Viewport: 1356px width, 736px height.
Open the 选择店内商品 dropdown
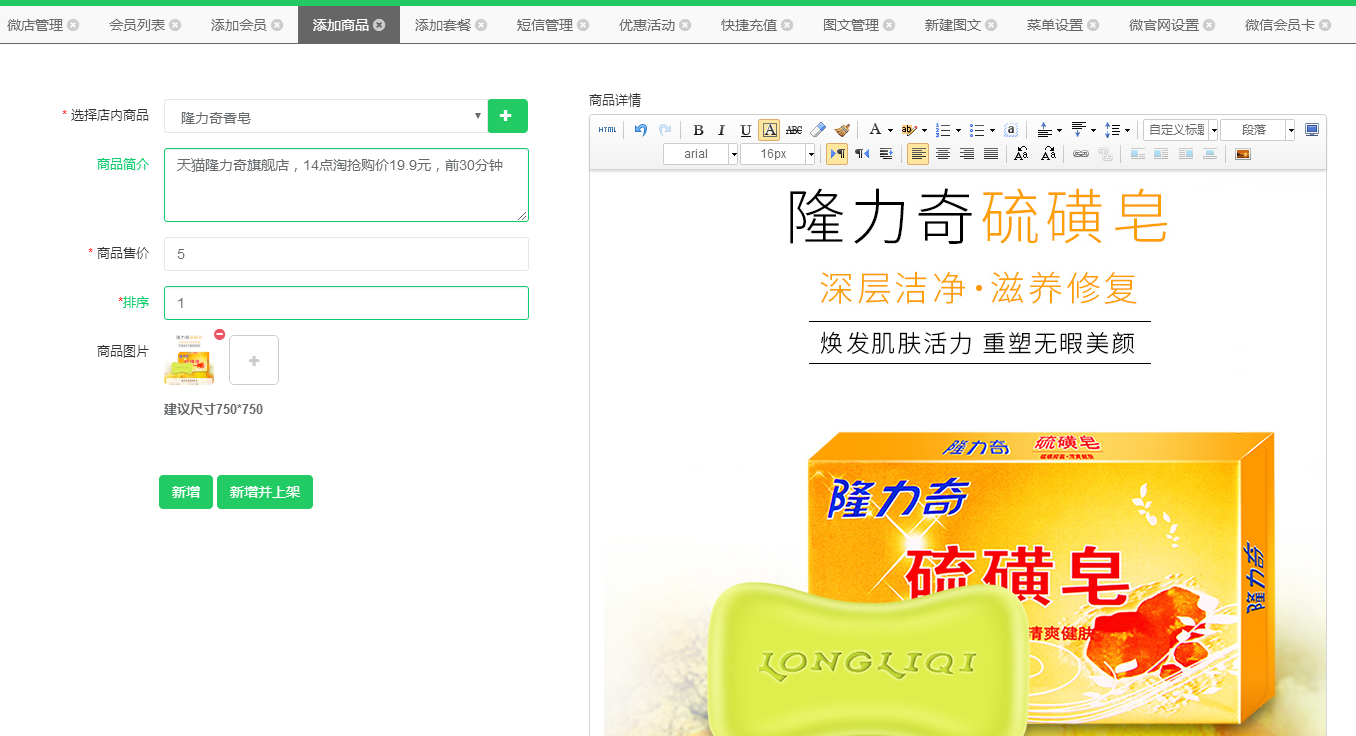coord(325,116)
